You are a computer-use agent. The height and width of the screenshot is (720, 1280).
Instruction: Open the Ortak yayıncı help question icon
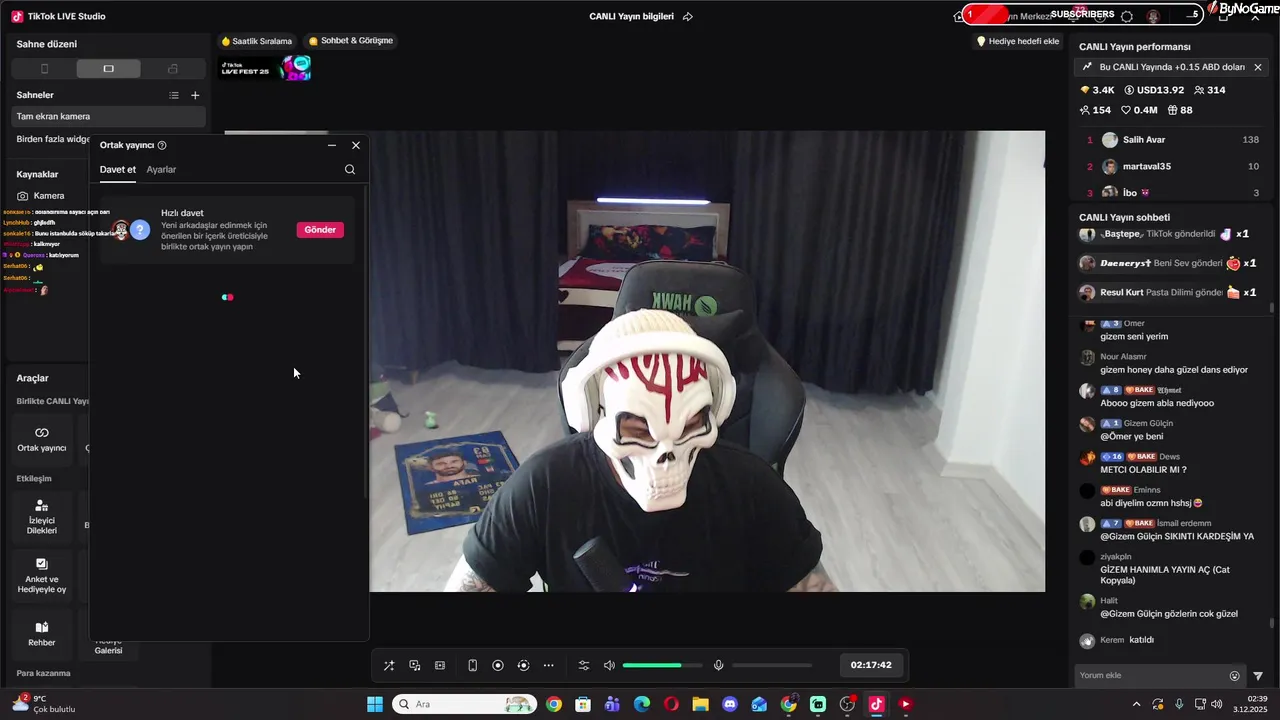coord(162,145)
